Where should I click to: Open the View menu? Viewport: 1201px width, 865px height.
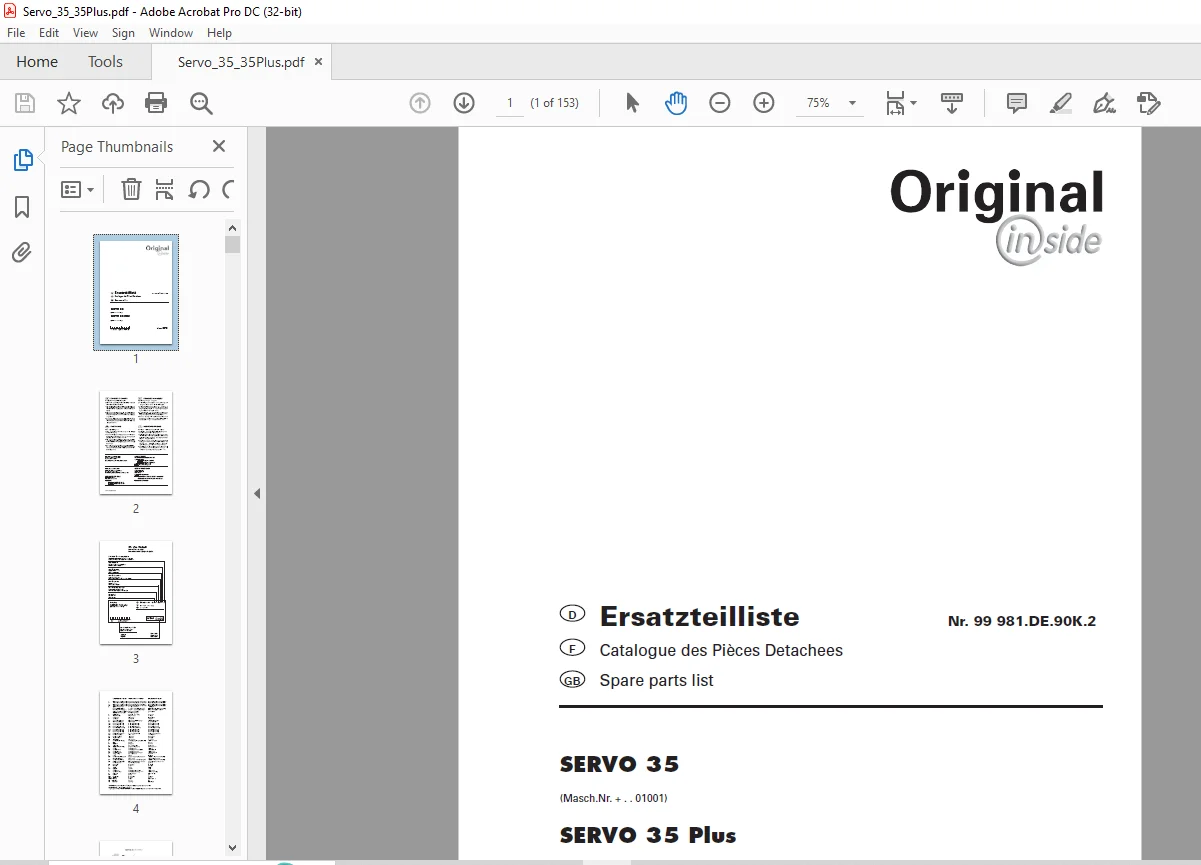85,33
